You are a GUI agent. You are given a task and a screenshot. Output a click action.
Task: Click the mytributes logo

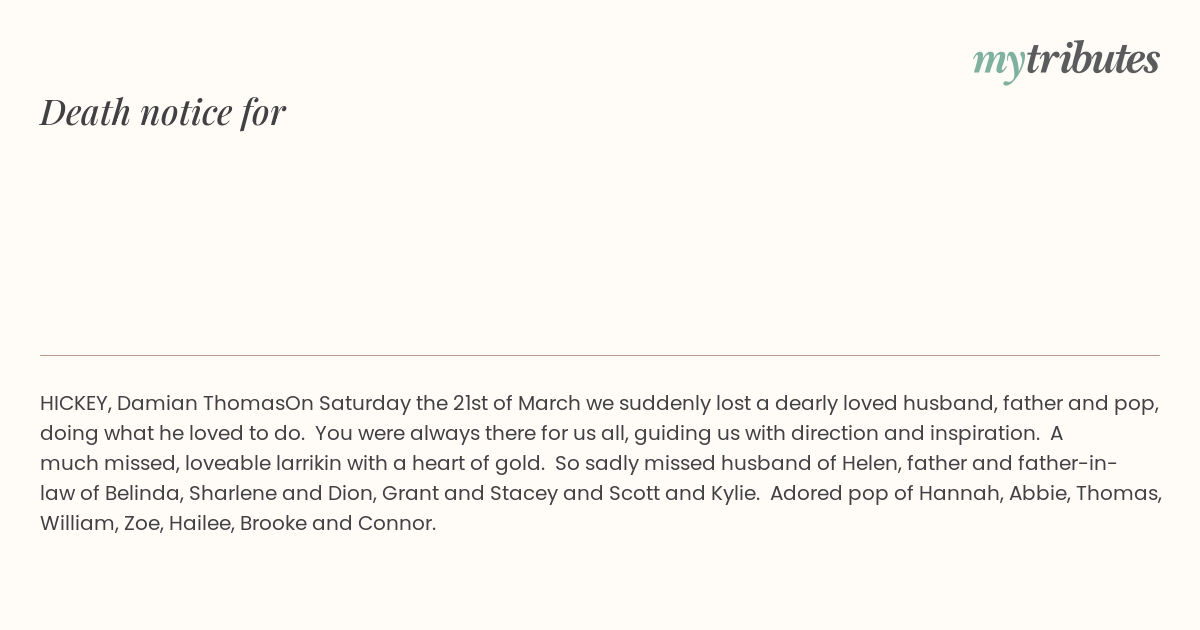tap(1066, 60)
